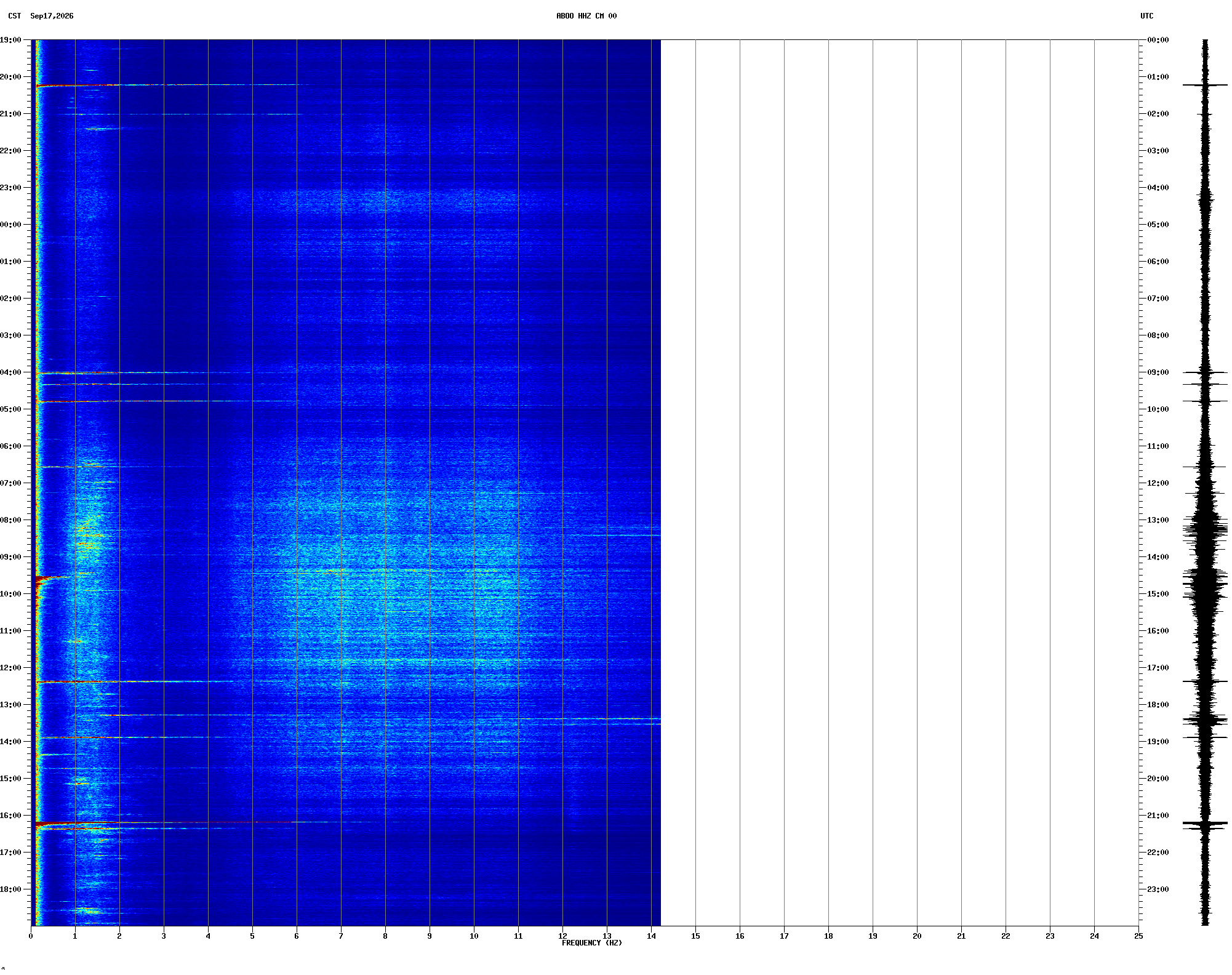Screen dimensions: 1232x975
Task: Click the 5 Hz frequency axis tick
Action: (x=252, y=936)
